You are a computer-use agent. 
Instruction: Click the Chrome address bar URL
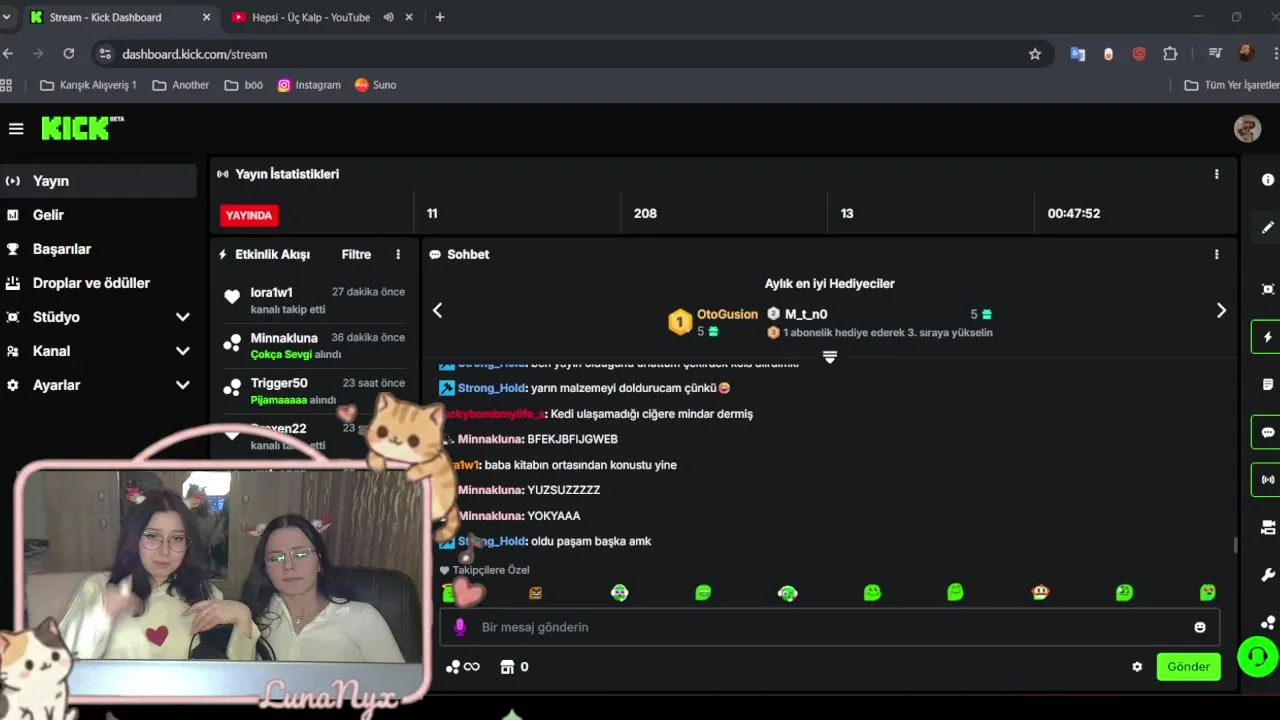[194, 54]
